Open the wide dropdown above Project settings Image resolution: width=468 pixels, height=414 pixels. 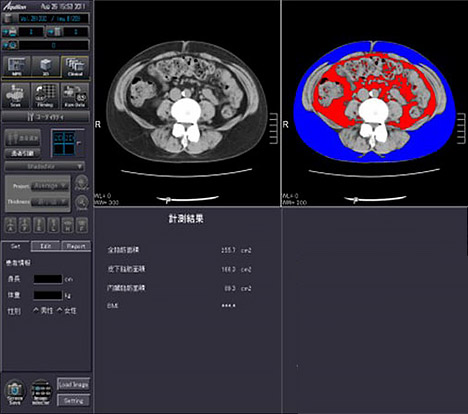45,166
